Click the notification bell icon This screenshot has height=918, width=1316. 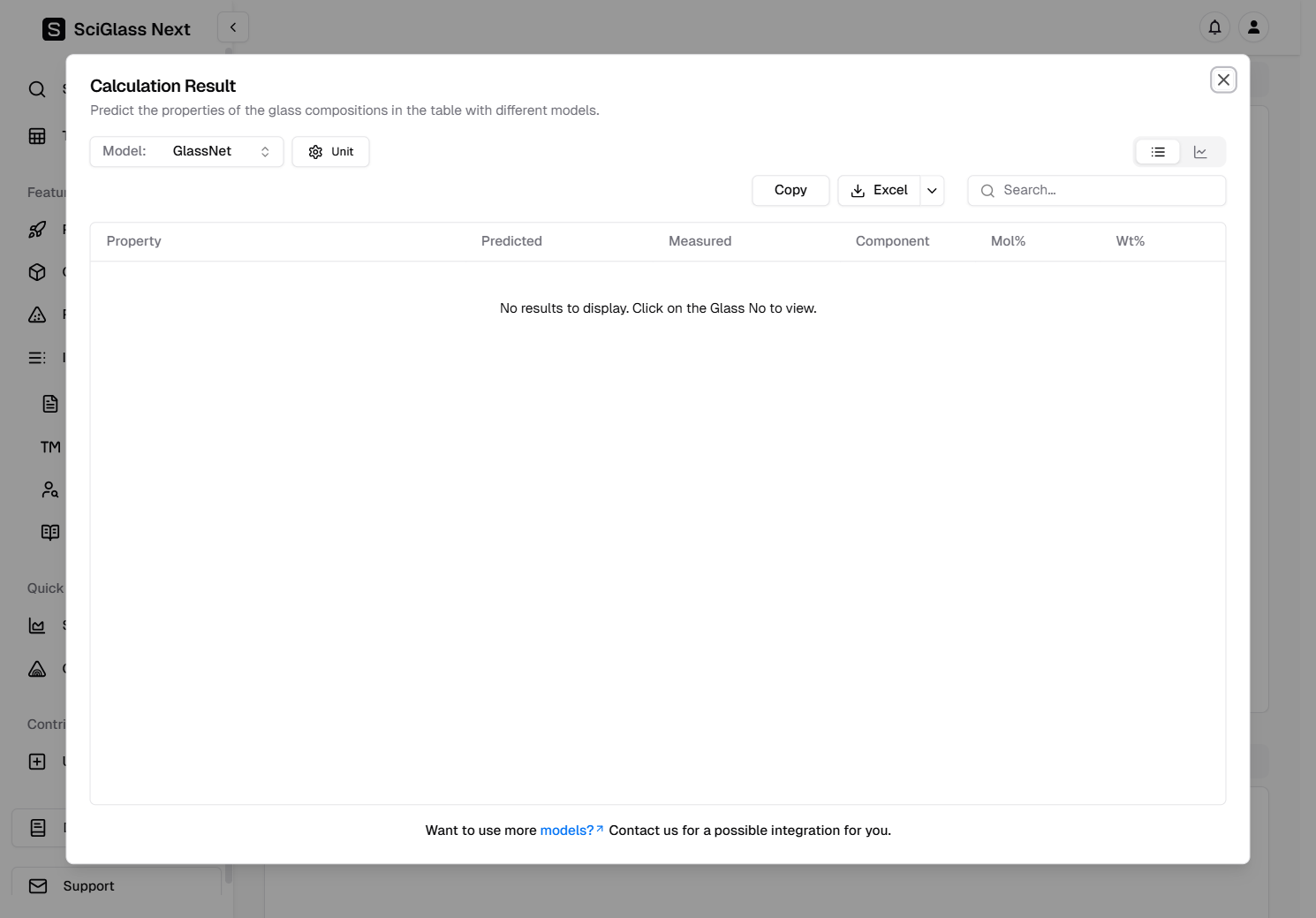[1214, 27]
